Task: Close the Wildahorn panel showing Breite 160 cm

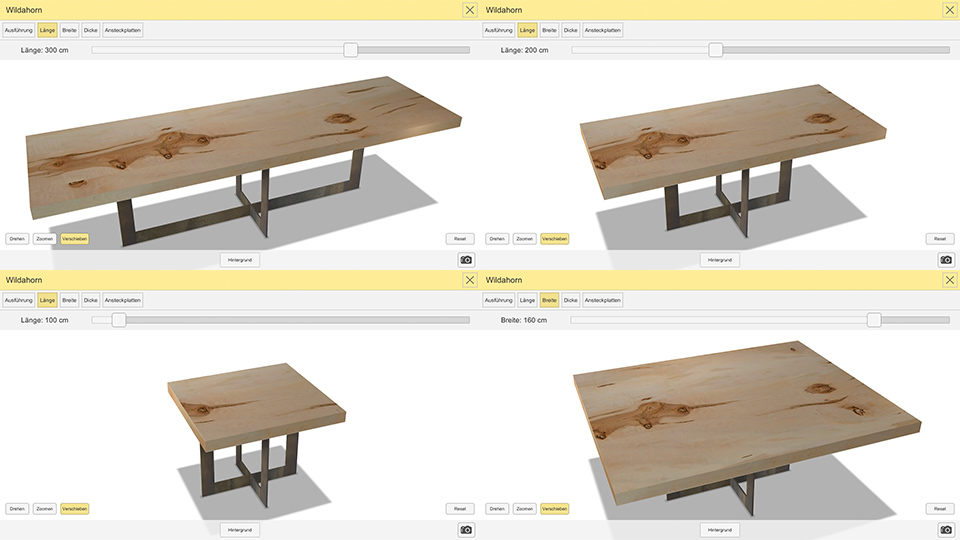Action: (x=950, y=280)
